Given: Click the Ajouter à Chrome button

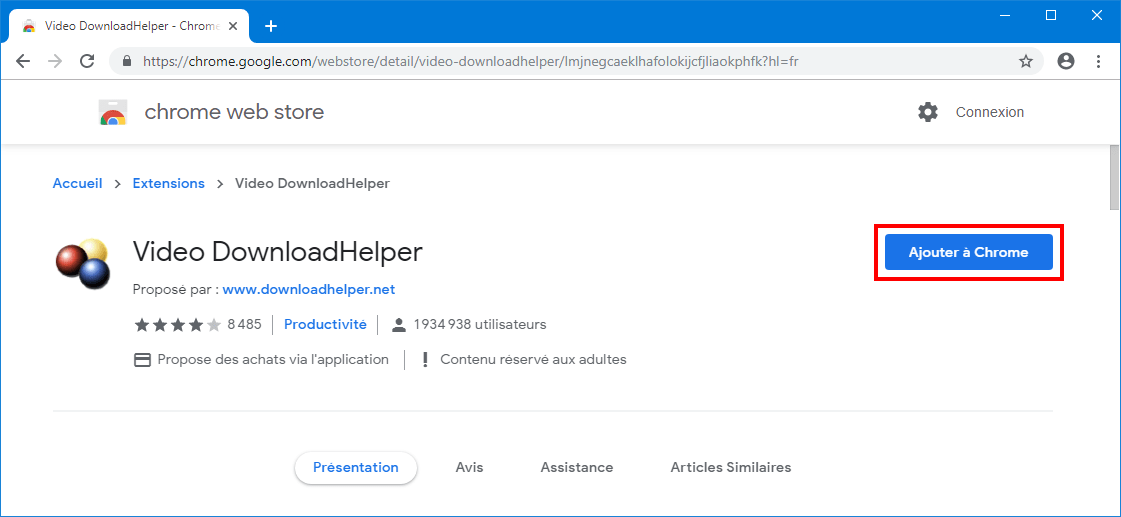Looking at the screenshot, I should 969,252.
